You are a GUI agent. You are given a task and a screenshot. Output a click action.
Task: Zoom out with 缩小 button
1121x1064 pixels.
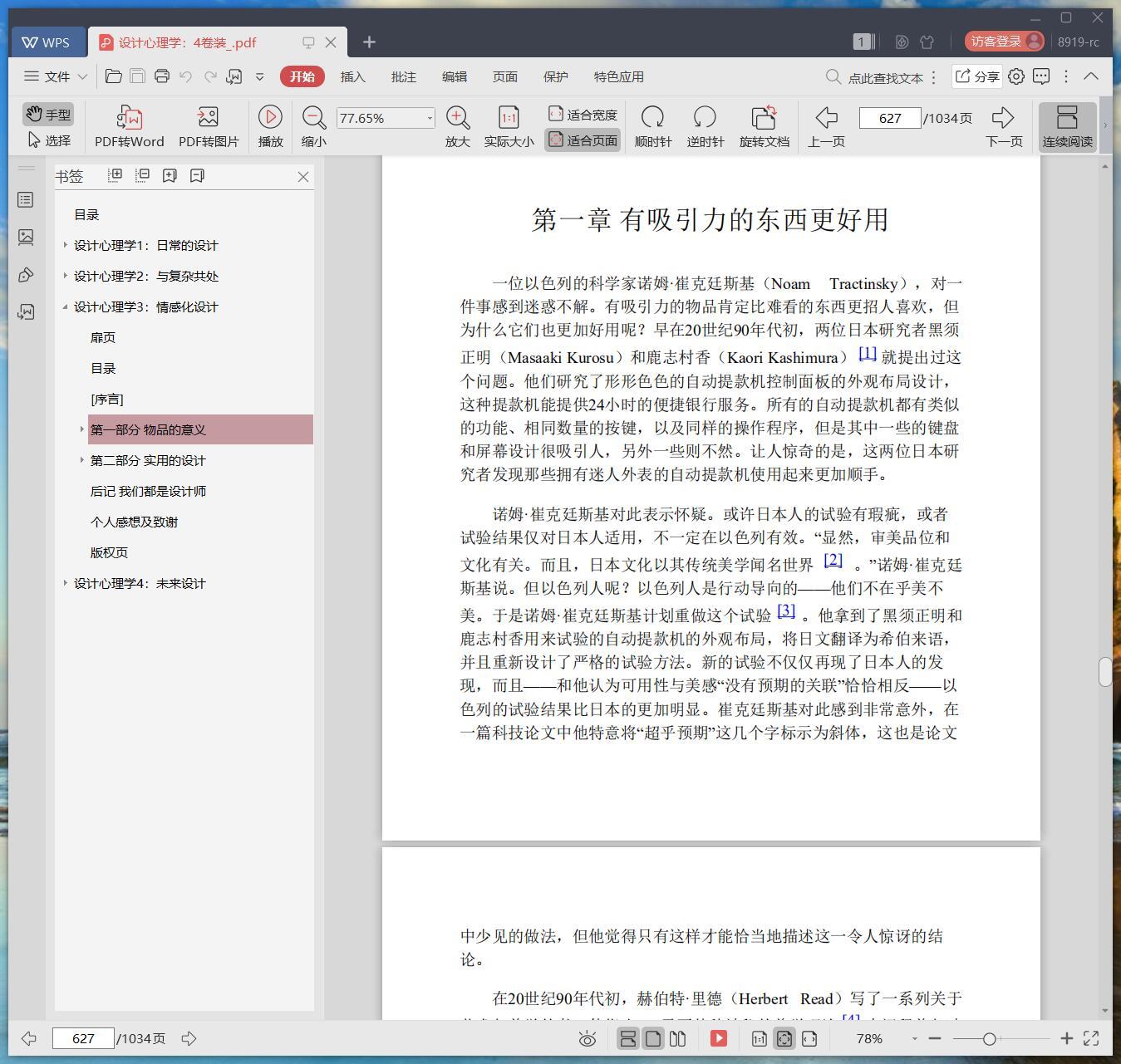point(313,127)
